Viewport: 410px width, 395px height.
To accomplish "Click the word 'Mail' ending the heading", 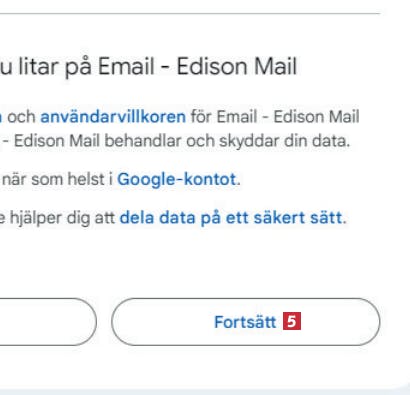I will (275, 66).
